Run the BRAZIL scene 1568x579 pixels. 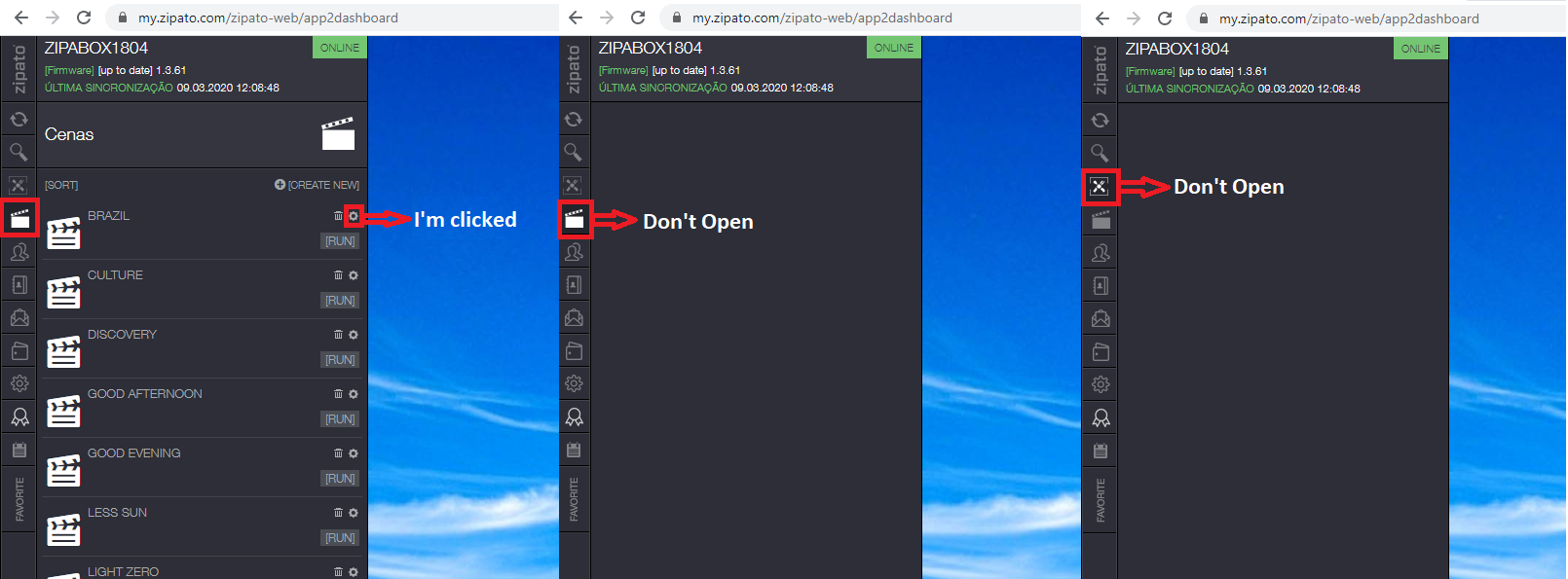point(340,241)
